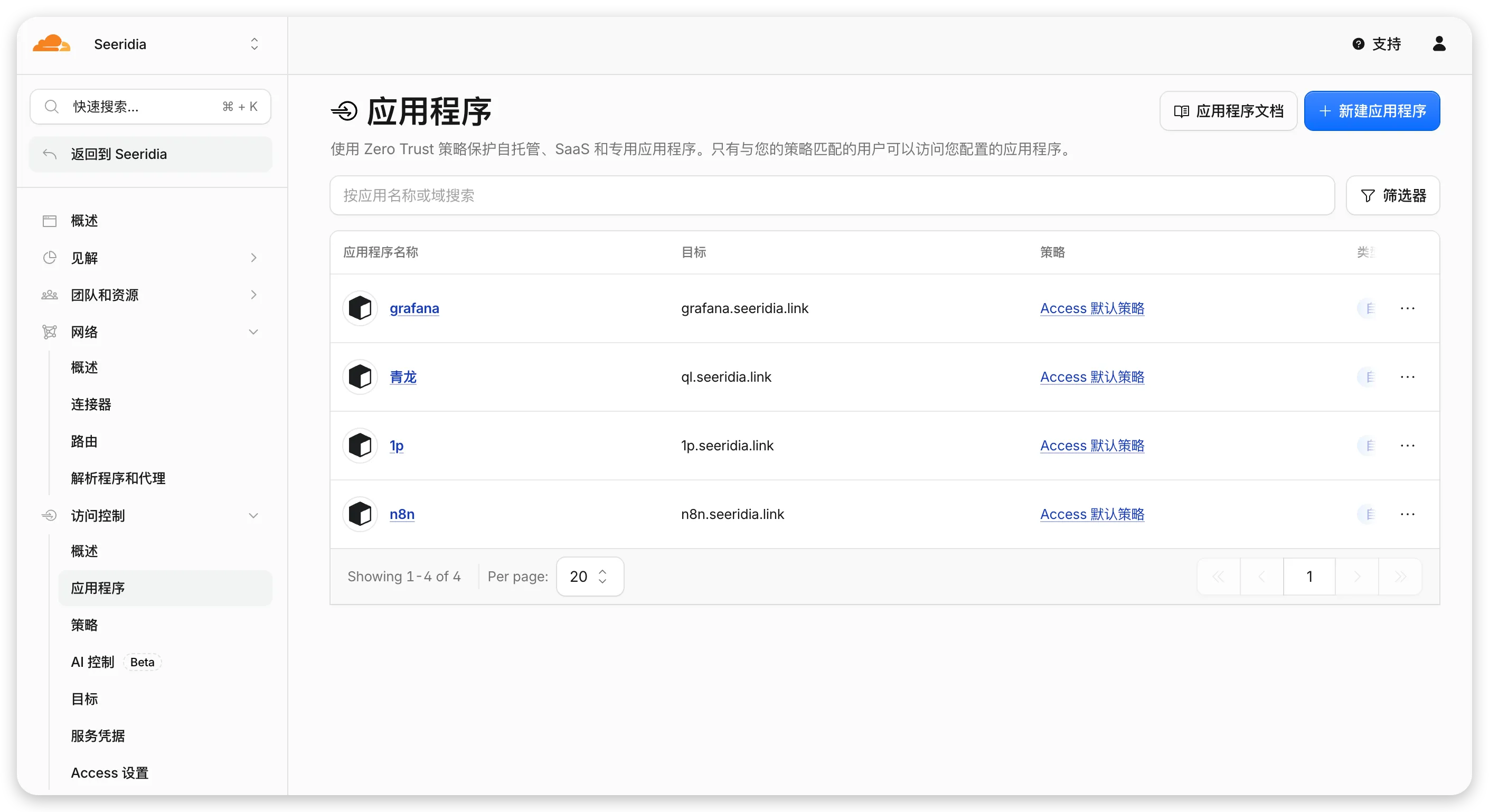The image size is (1489, 812).
Task: Click the 青龙 cube icon
Action: point(360,377)
